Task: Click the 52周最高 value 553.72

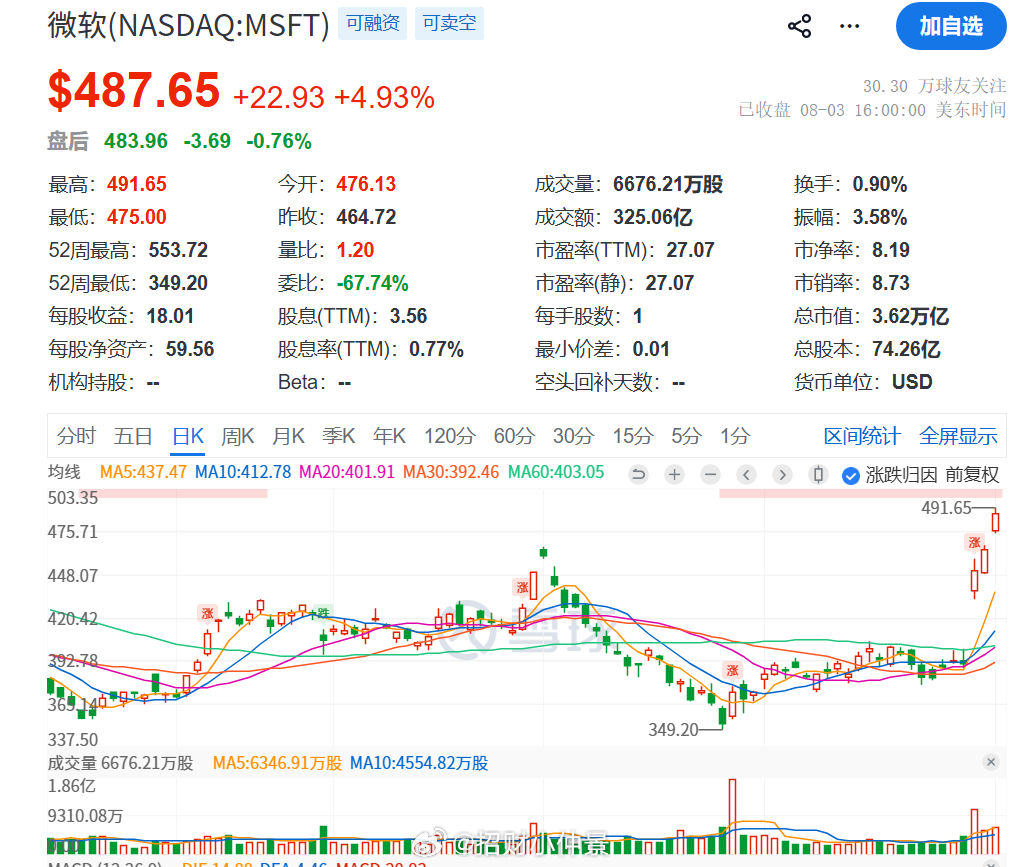Action: [x=178, y=250]
